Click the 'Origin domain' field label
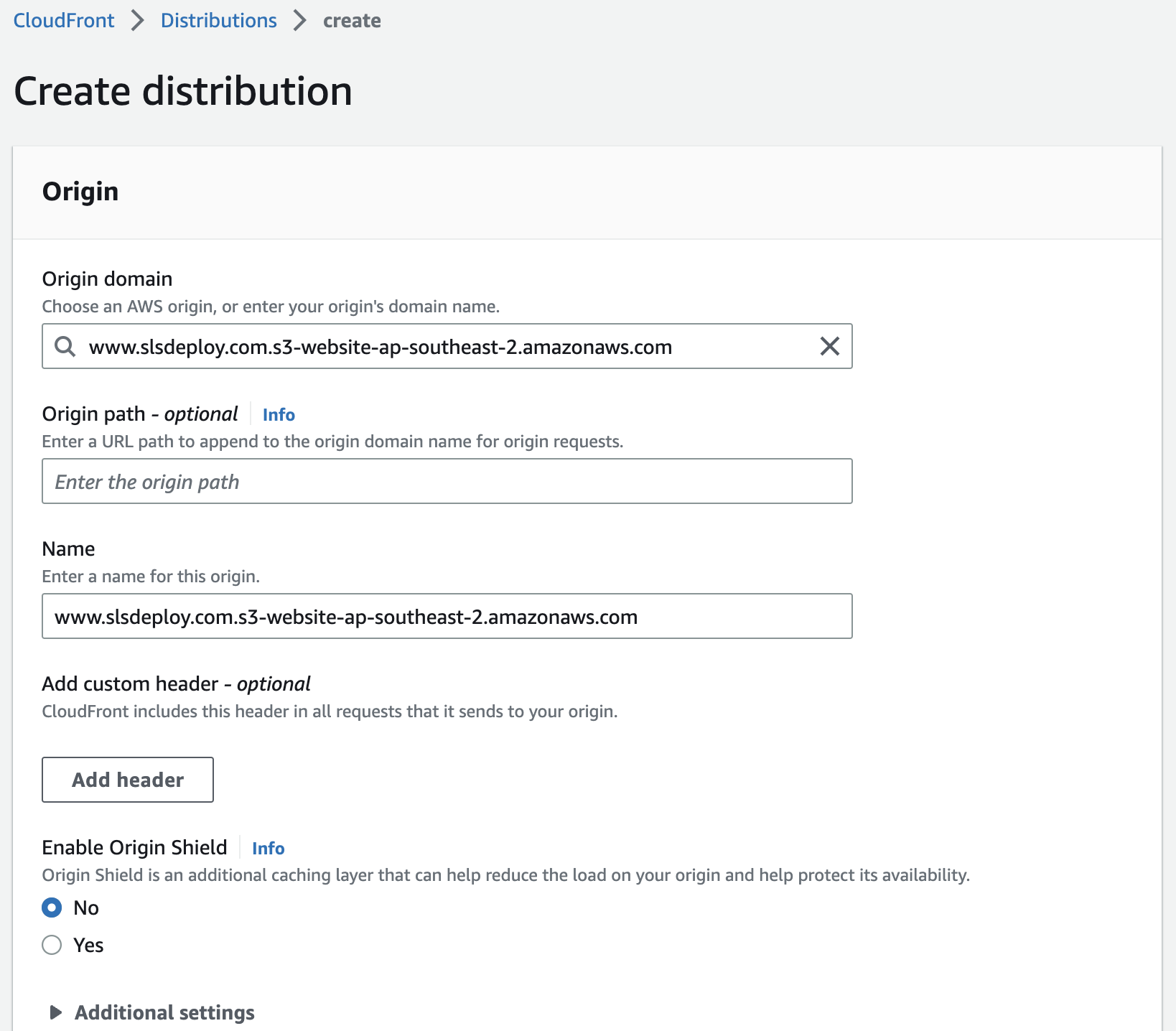 108,279
